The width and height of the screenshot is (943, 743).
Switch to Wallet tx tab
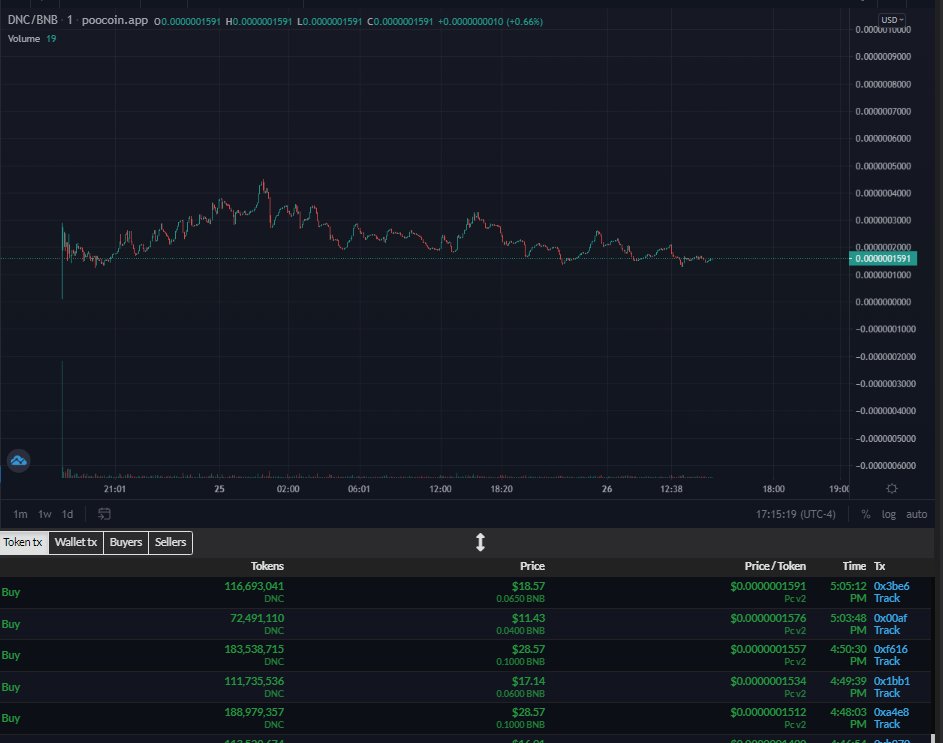click(76, 542)
